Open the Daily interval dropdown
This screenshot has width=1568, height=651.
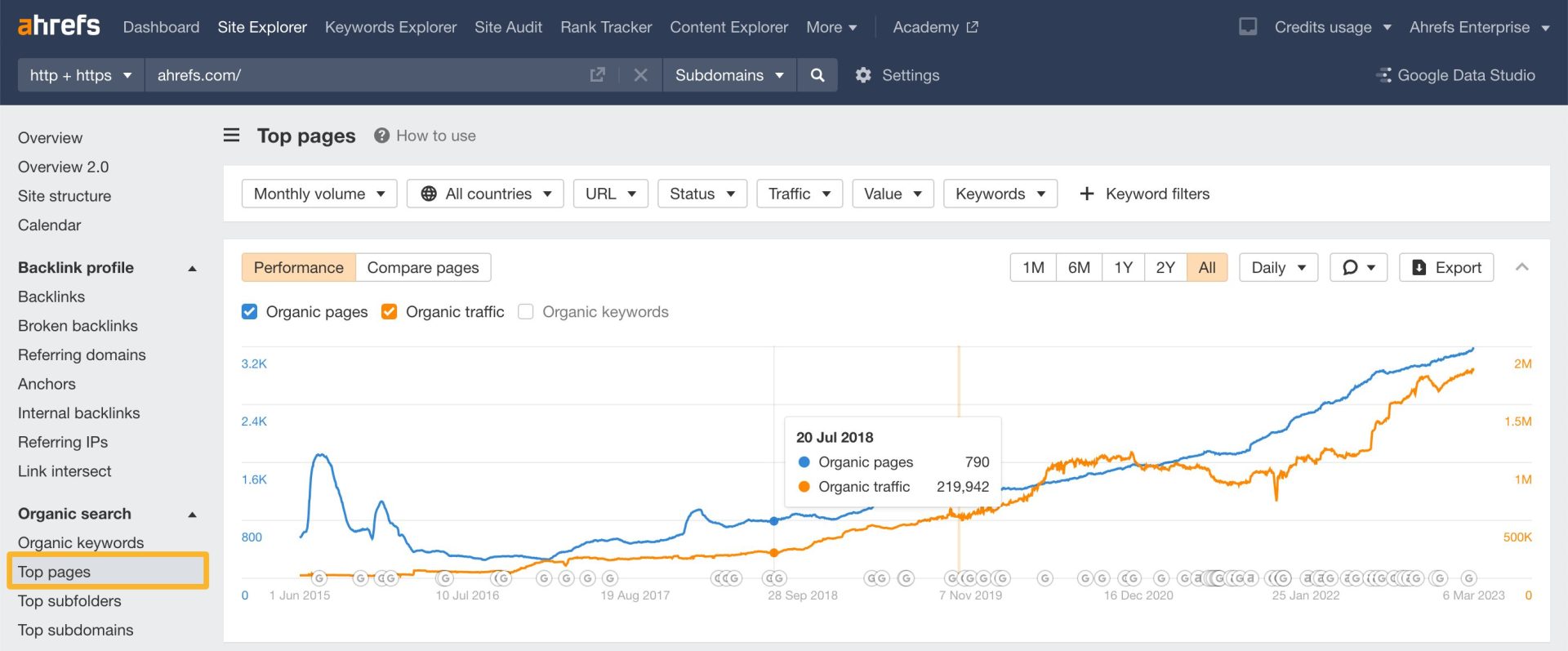tap(1277, 268)
